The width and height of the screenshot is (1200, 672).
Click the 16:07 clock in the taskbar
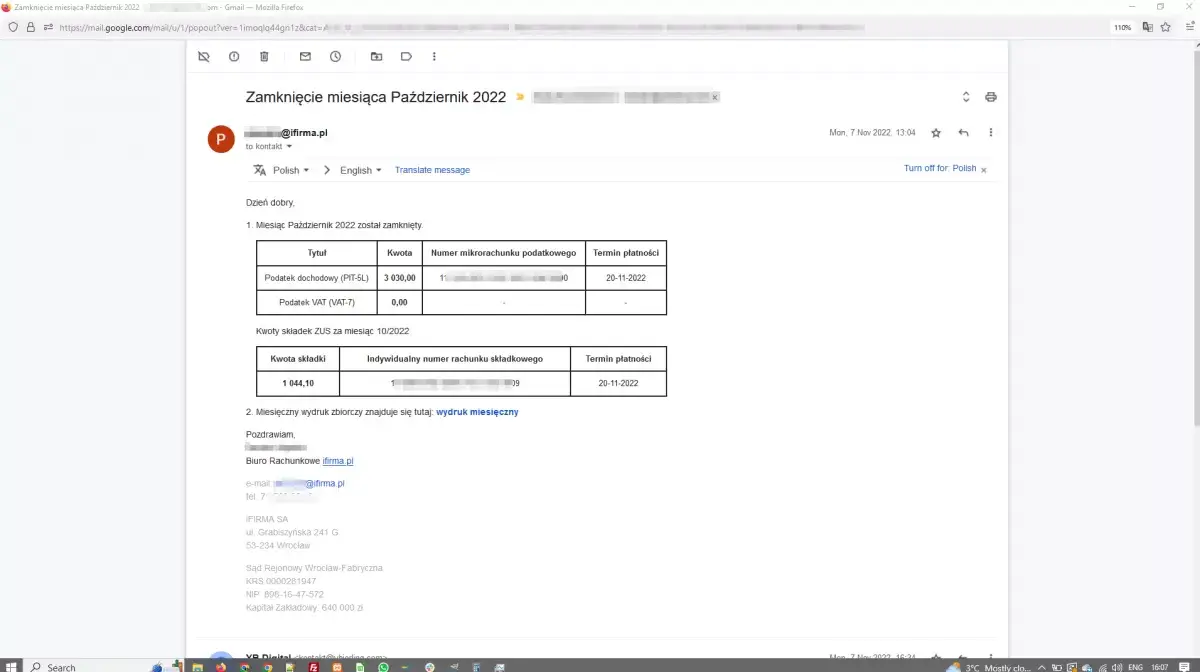coord(1160,667)
